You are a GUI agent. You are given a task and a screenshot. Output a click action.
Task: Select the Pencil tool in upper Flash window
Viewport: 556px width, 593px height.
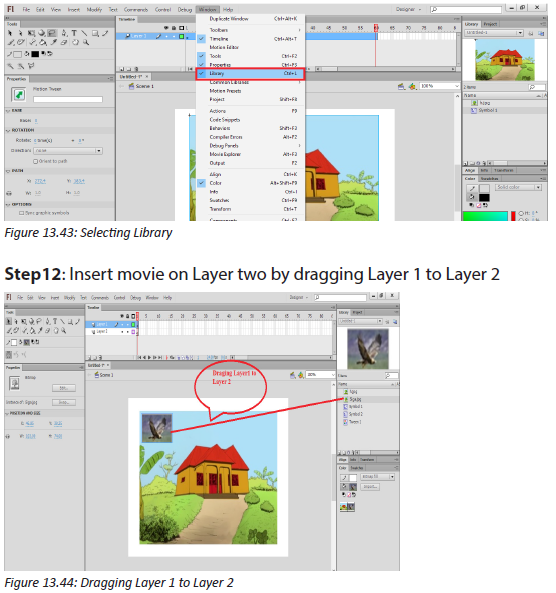point(106,33)
